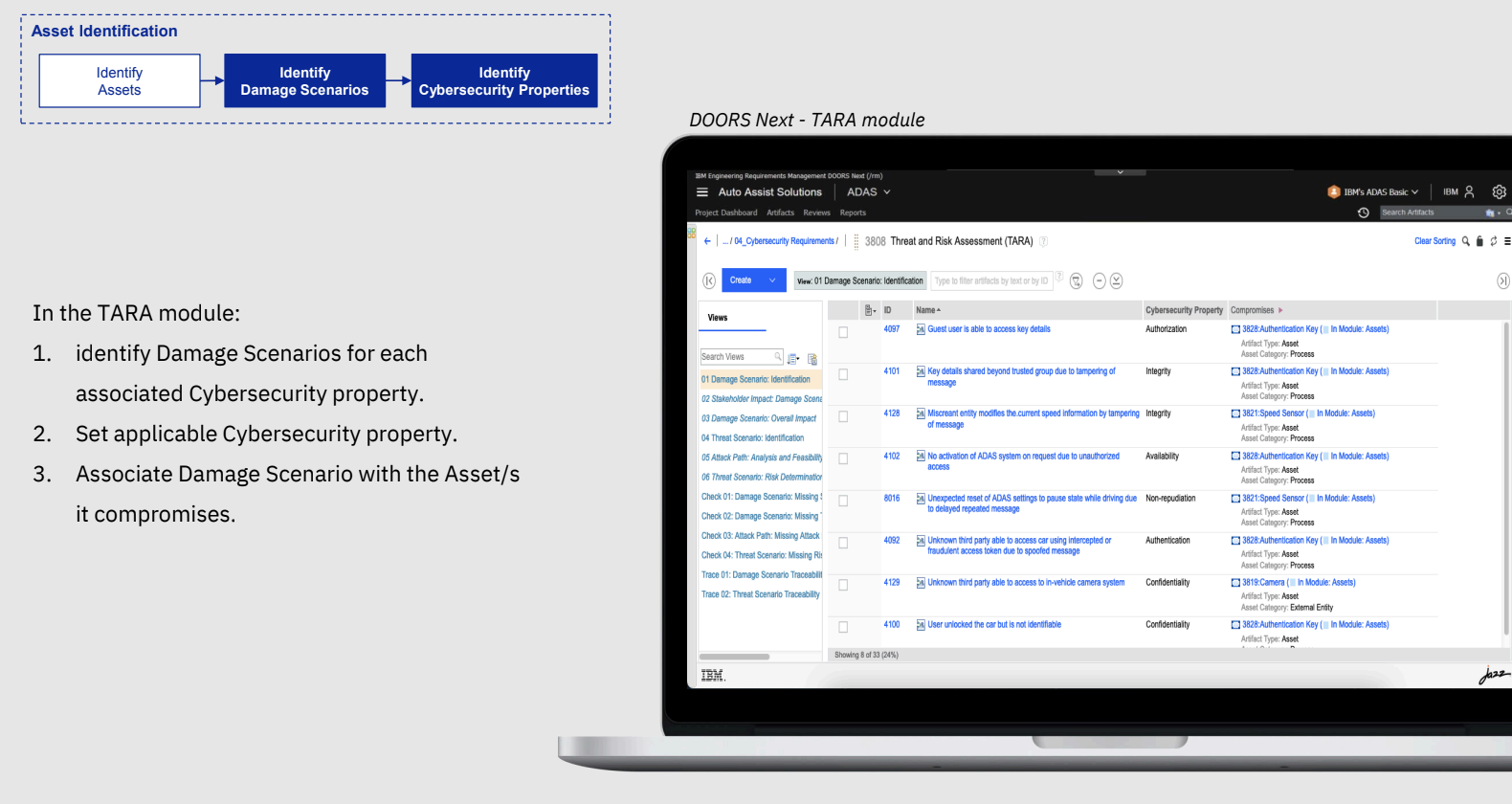Viewport: 1512px width, 804px height.
Task: Click the user profile icon next to IBM
Action: [1470, 192]
